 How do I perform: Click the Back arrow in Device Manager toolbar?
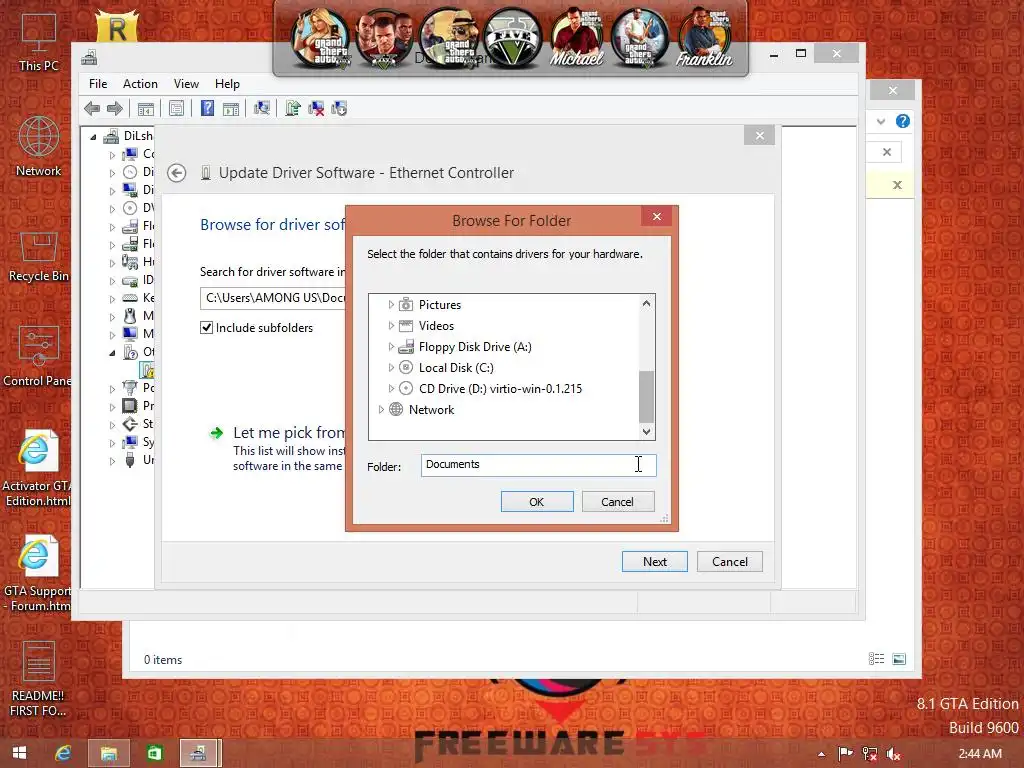pyautogui.click(x=92, y=108)
